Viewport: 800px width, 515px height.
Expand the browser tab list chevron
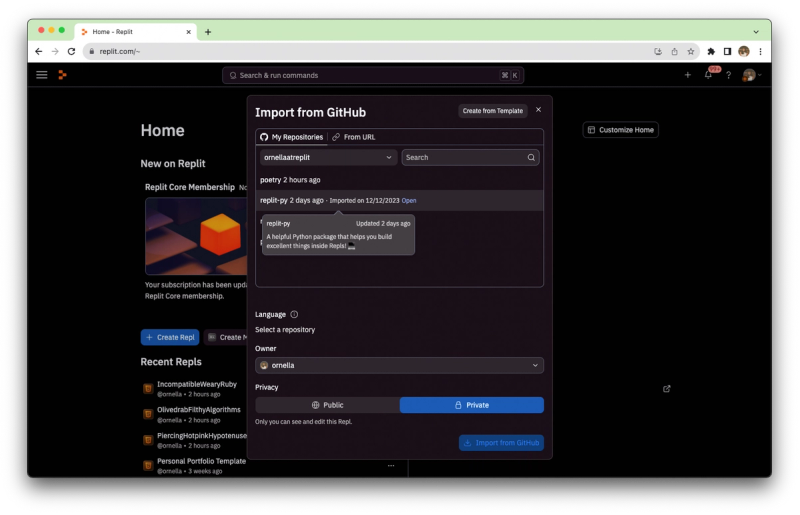756,32
